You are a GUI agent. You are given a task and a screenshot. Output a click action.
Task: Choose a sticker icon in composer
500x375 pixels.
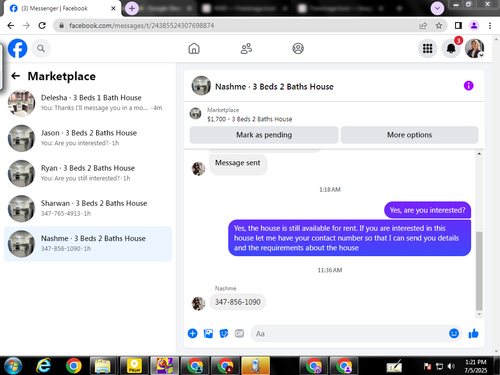tap(224, 333)
